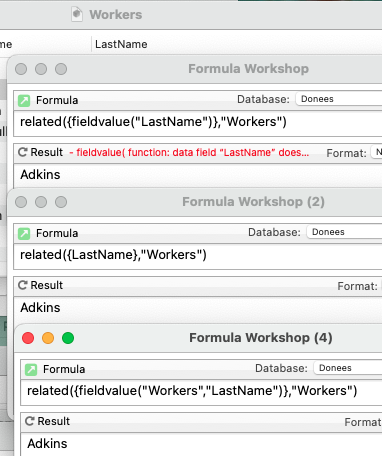
Task: Open Database dropdown showing Donees in Formula Workshop
Action: click(339, 99)
